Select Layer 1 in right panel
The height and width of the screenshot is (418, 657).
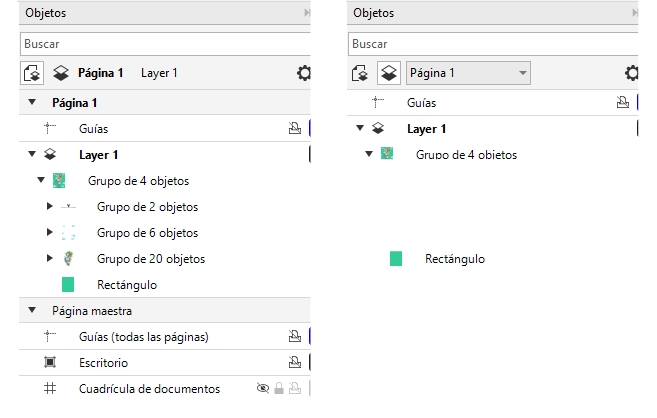click(426, 128)
